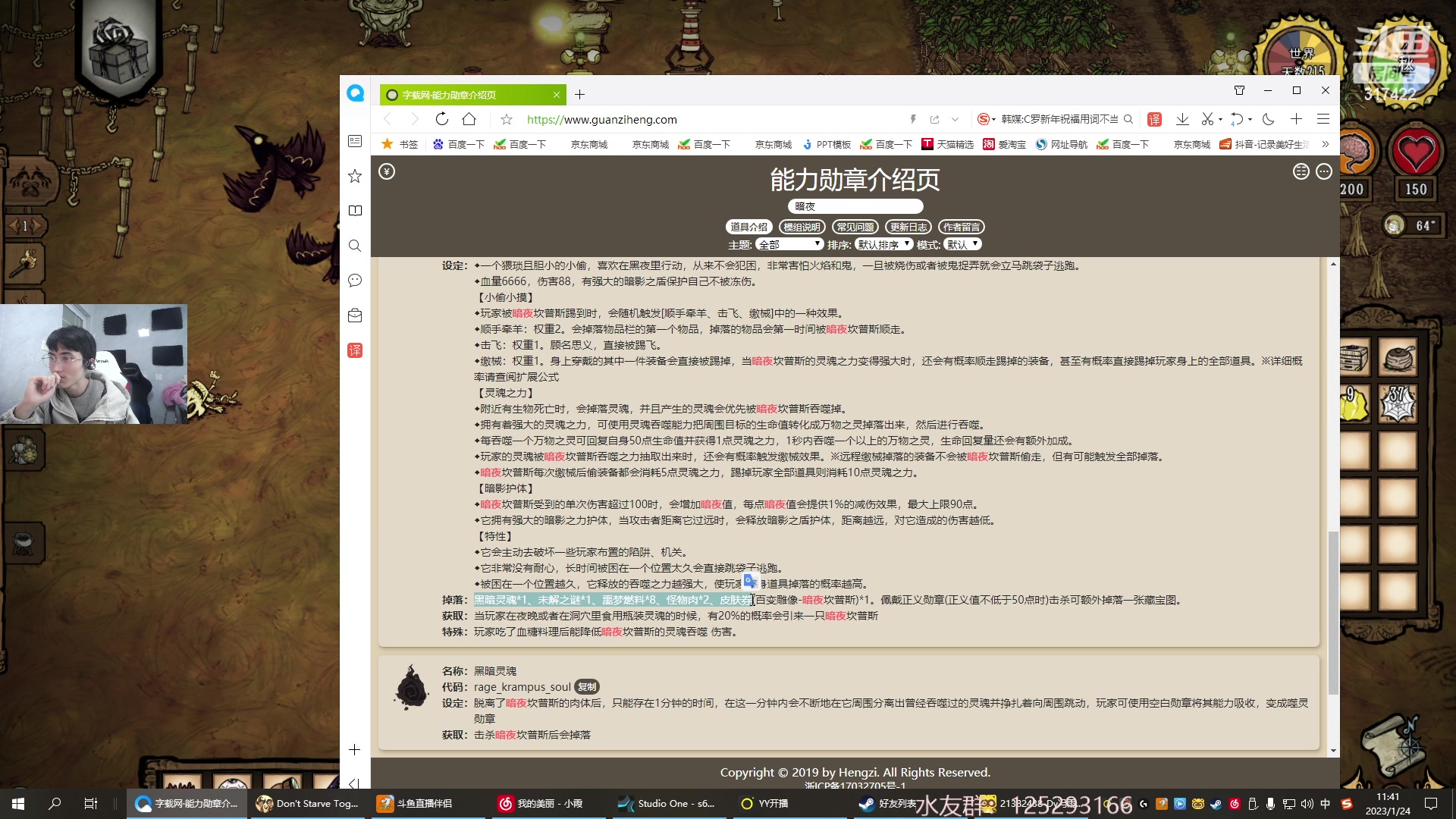The image size is (1456, 819).
Task: Open the download manager icon on the toolbar
Action: (1182, 119)
